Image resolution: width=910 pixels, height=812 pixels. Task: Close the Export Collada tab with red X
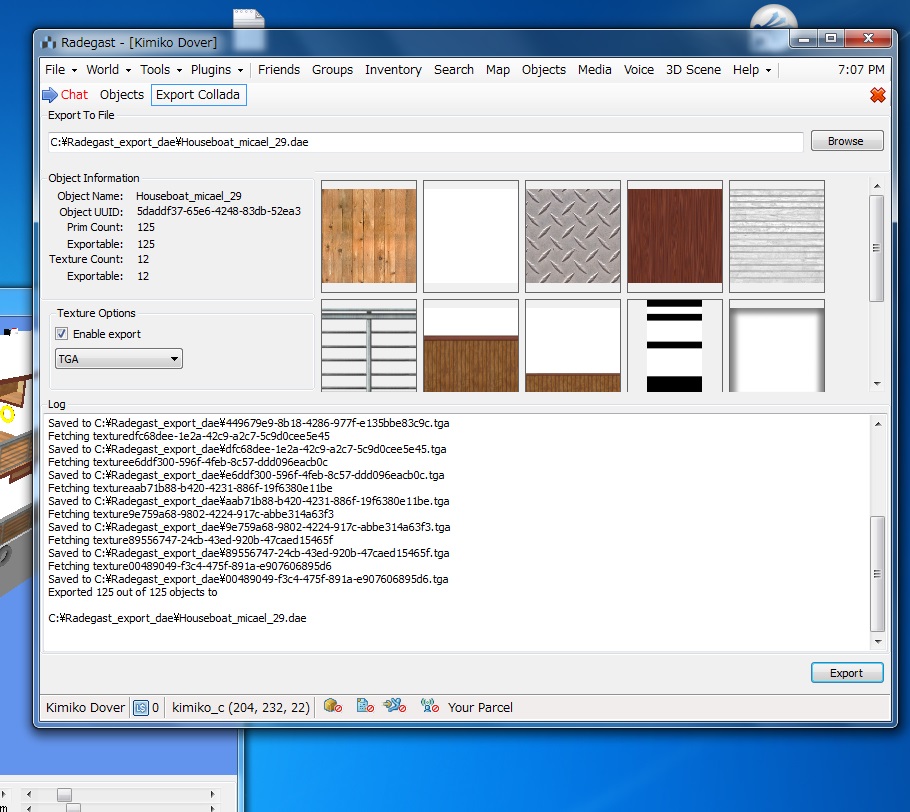(878, 95)
